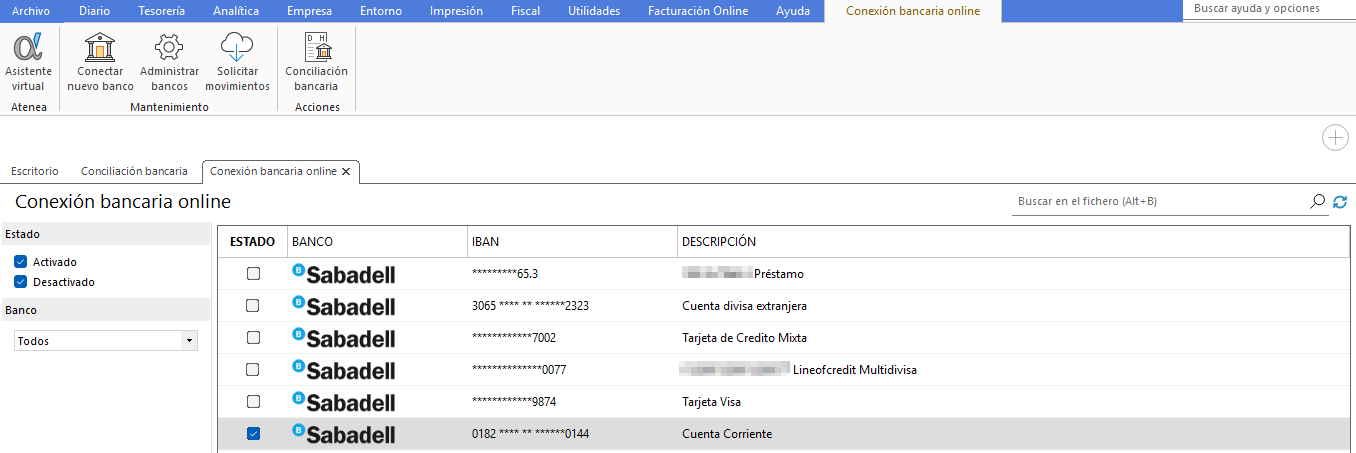Uncheck the Desactivado filter
1356x453 pixels.
click(20, 282)
